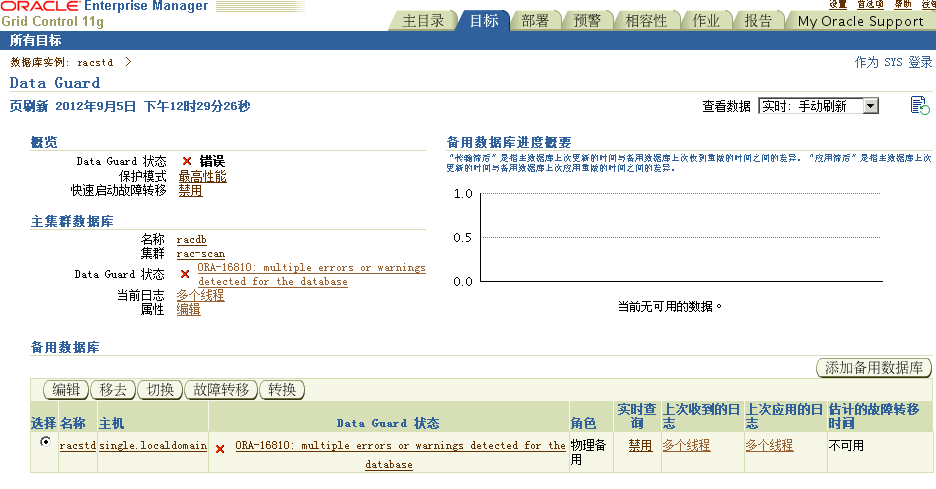The height and width of the screenshot is (489, 936).
Task: Select the racstd standby radio button
Action: pyautogui.click(x=45, y=442)
